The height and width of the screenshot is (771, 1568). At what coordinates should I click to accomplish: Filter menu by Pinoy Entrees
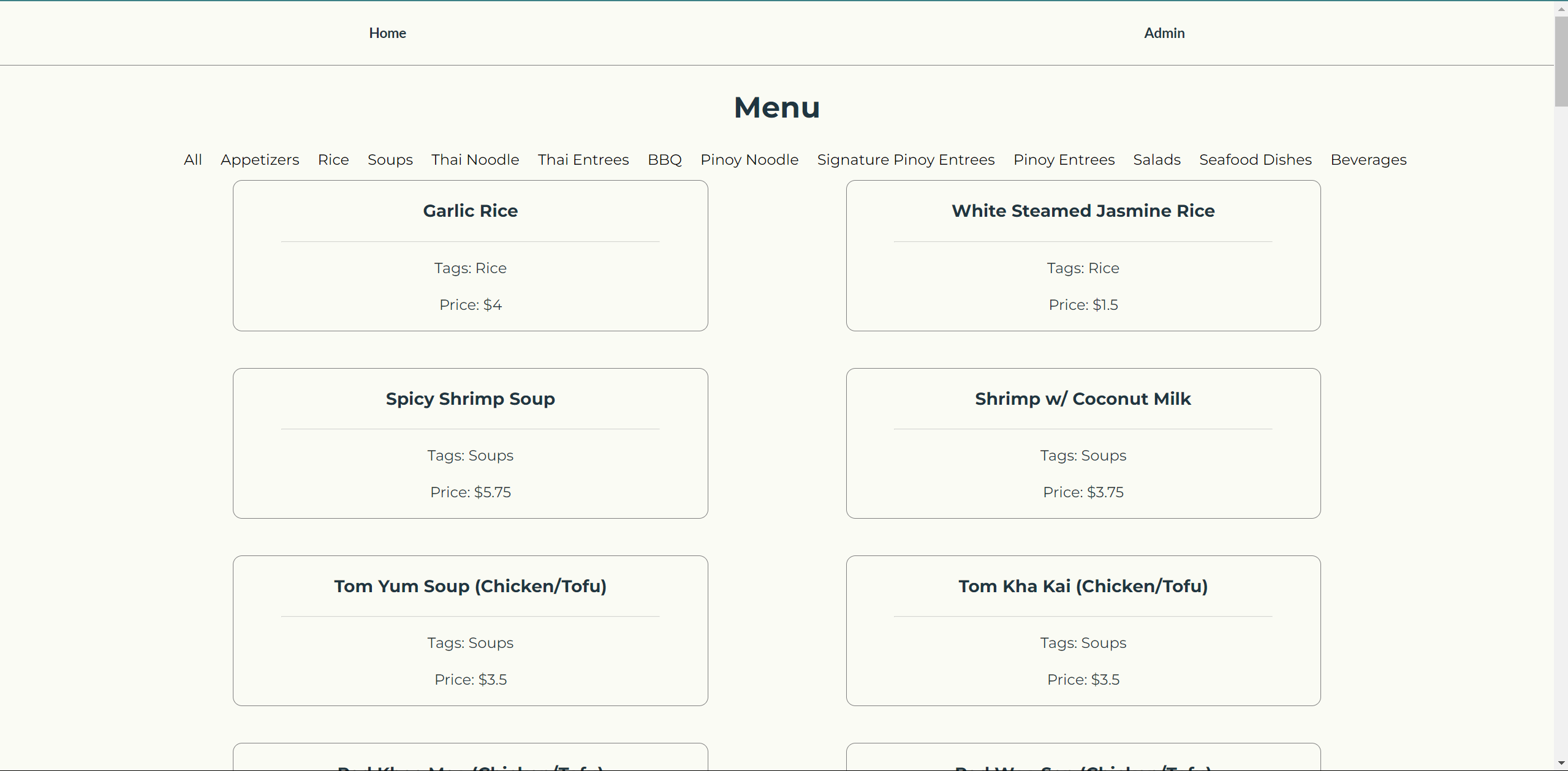point(1064,159)
